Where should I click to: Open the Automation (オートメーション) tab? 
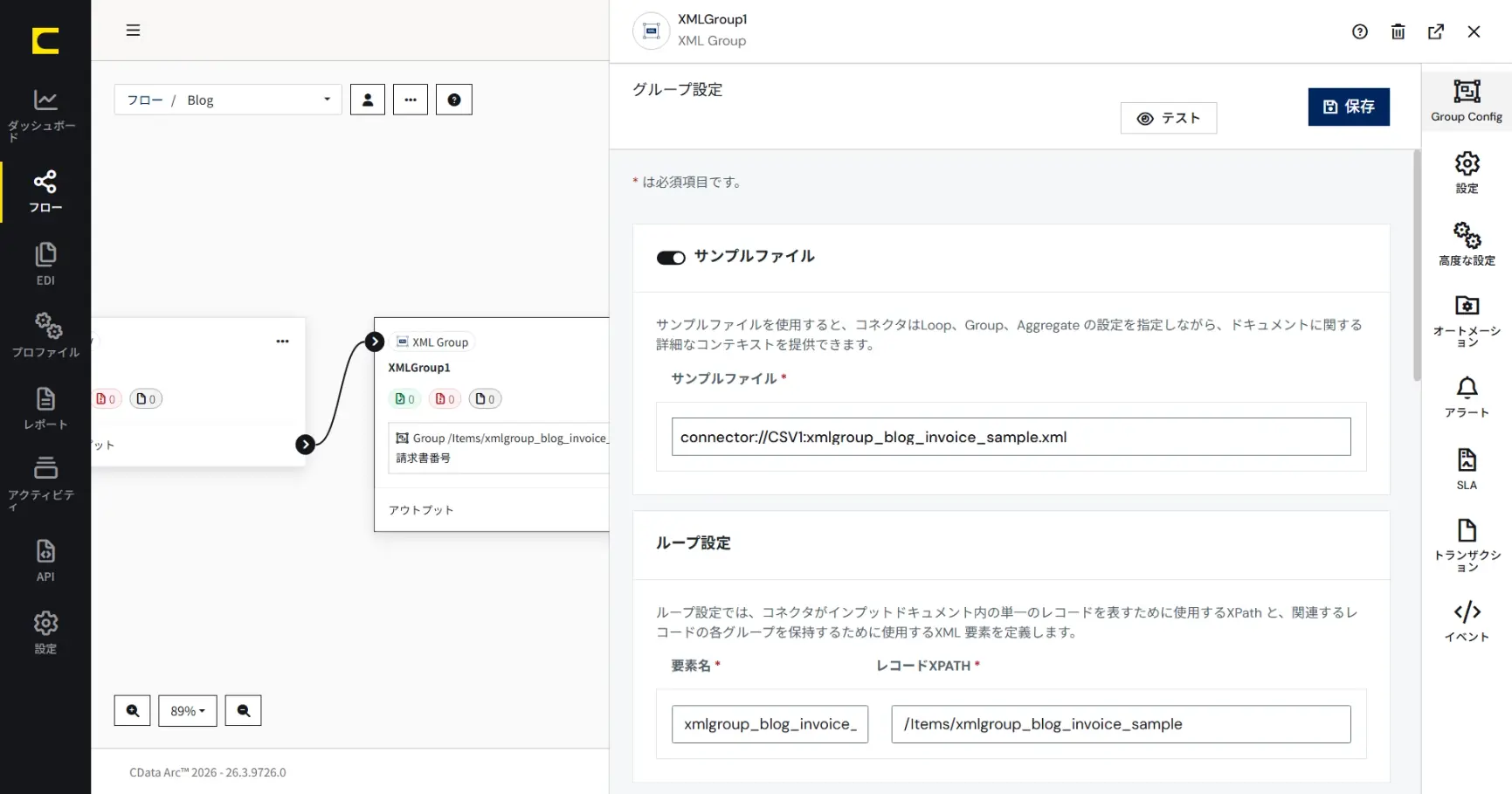tap(1467, 321)
